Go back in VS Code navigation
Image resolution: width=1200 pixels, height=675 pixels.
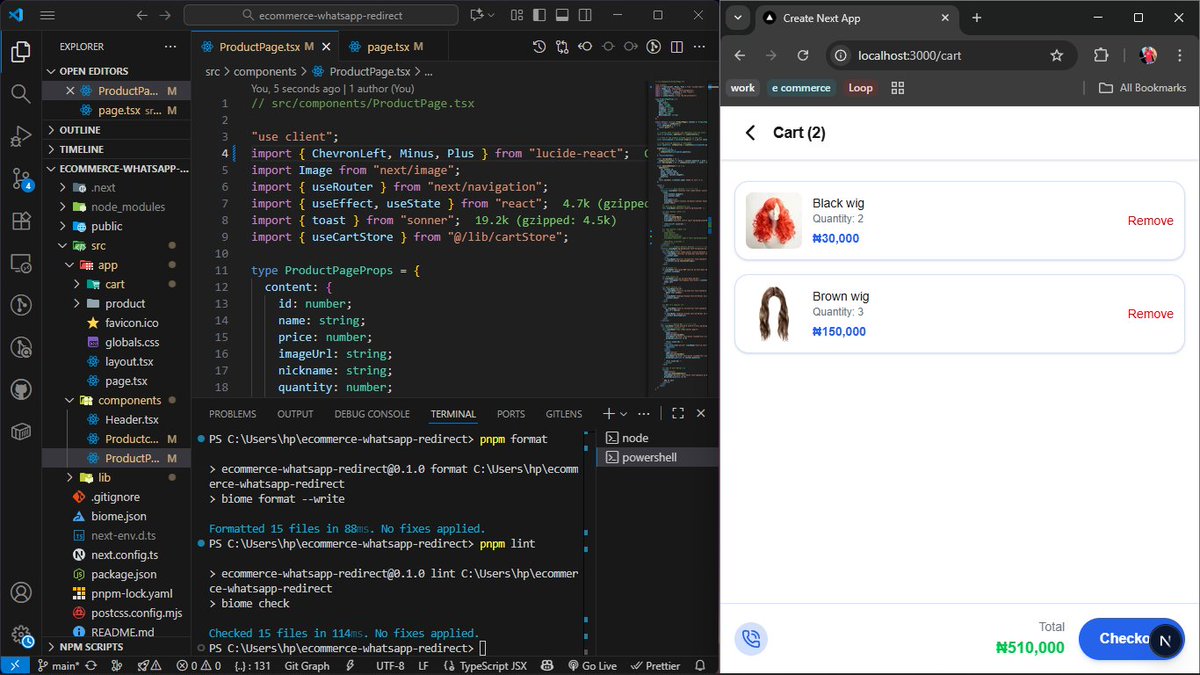141,15
